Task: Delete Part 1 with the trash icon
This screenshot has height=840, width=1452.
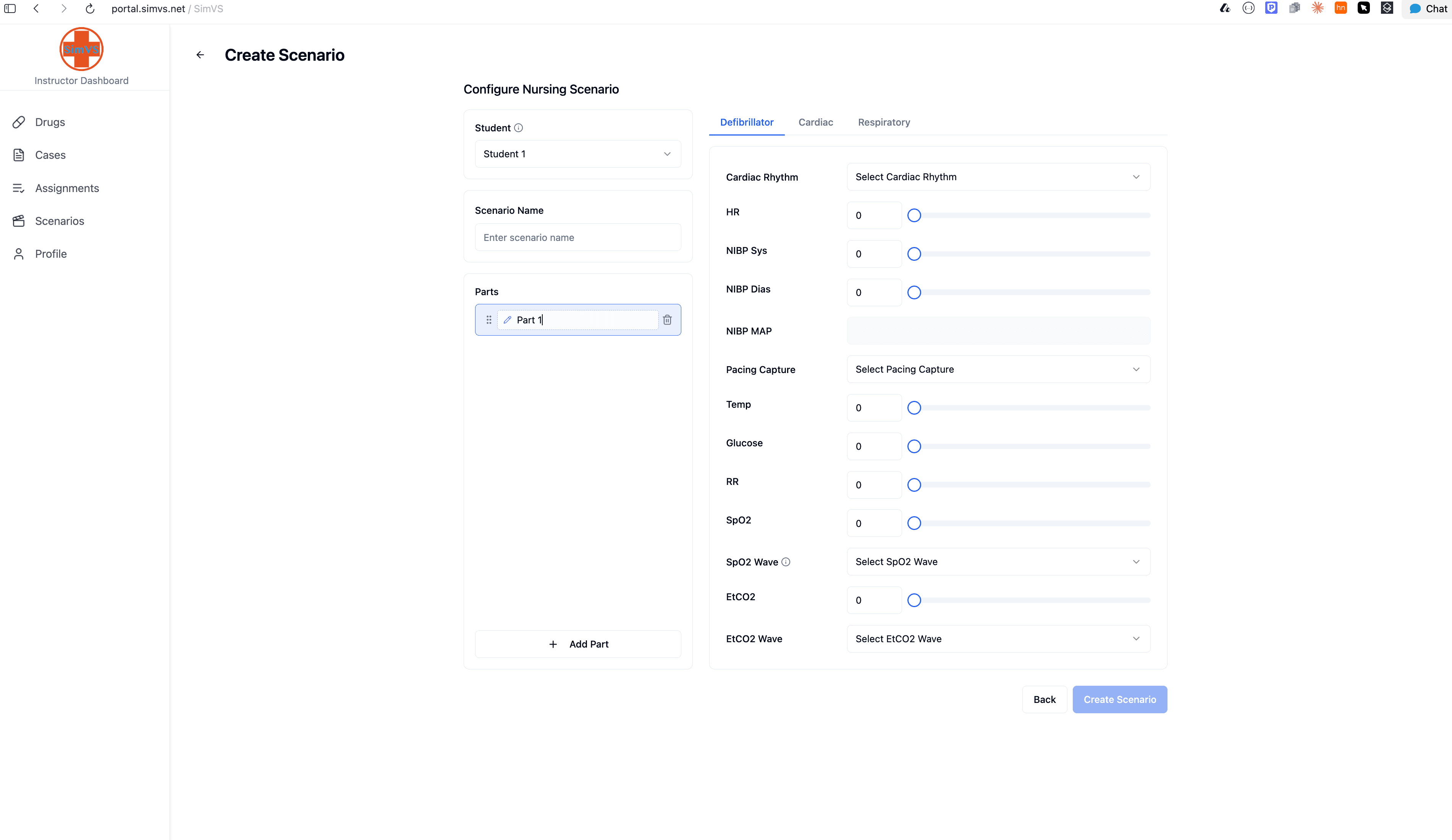Action: (667, 320)
